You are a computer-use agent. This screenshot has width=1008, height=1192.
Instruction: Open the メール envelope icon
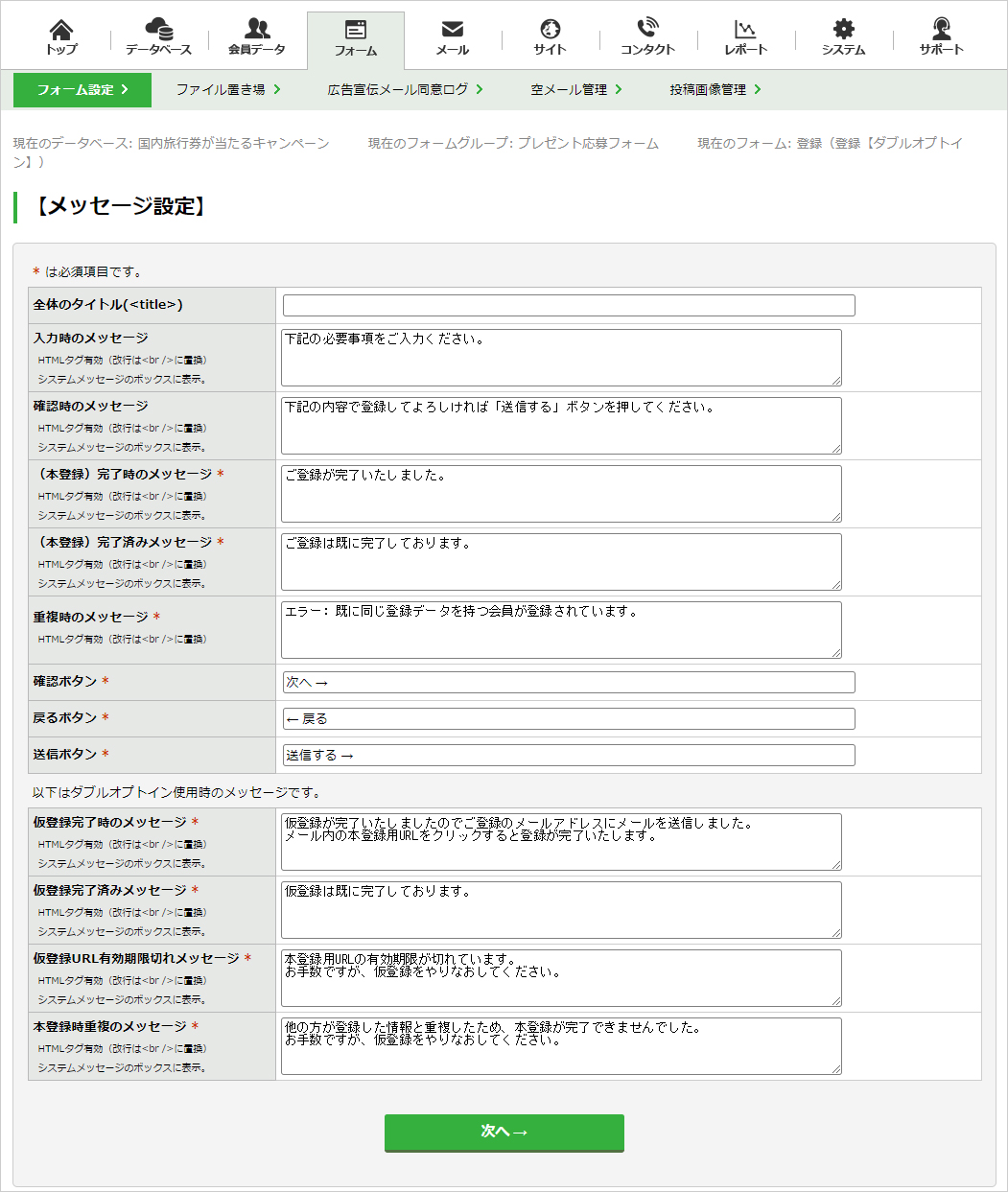click(453, 38)
